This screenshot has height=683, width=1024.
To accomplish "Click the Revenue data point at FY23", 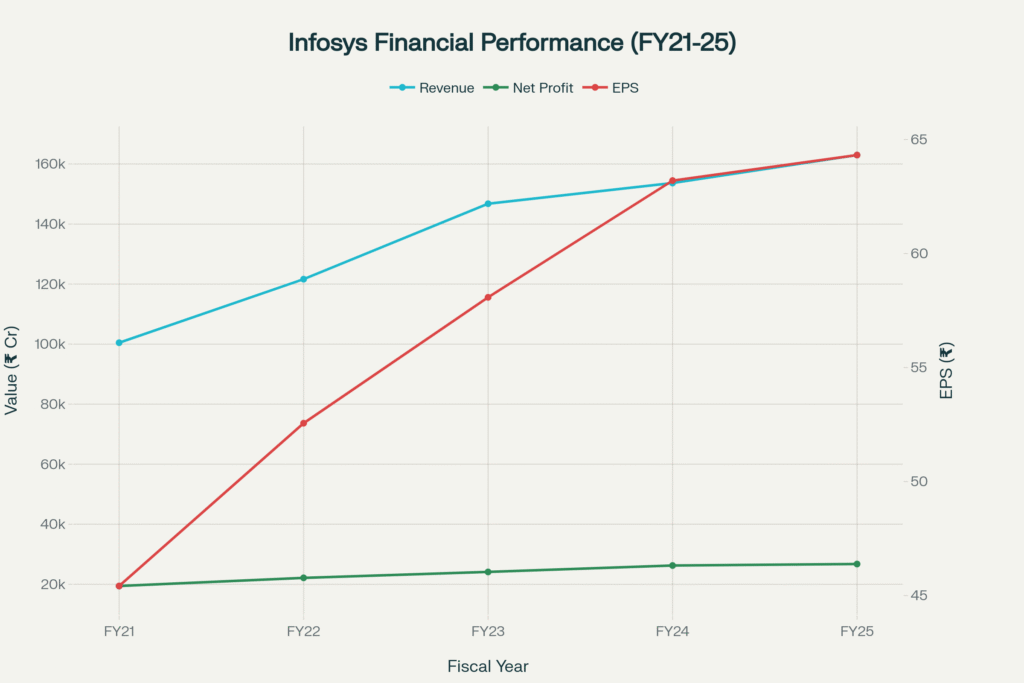I will 488,204.
